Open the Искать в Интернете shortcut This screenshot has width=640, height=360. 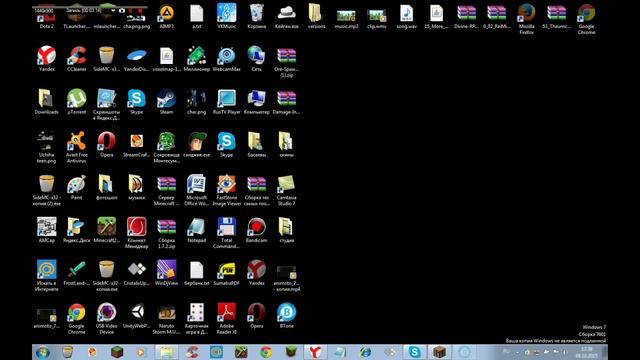47,276
